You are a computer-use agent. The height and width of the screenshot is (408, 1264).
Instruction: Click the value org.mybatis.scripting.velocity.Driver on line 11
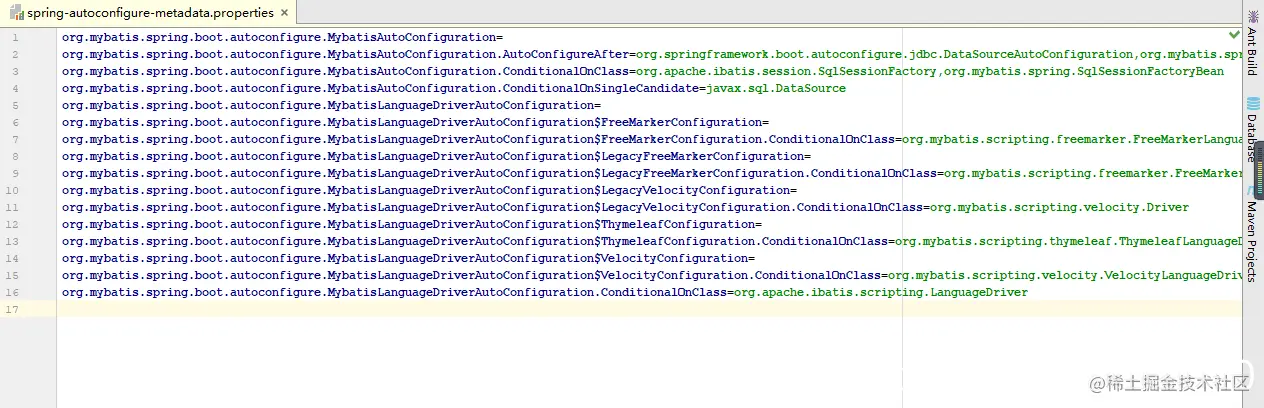tap(1059, 207)
